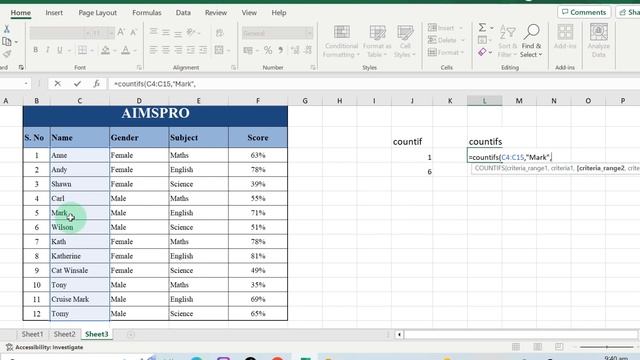Open the View ribbon tab
Viewport: 640px width, 360px height.
coord(249,13)
